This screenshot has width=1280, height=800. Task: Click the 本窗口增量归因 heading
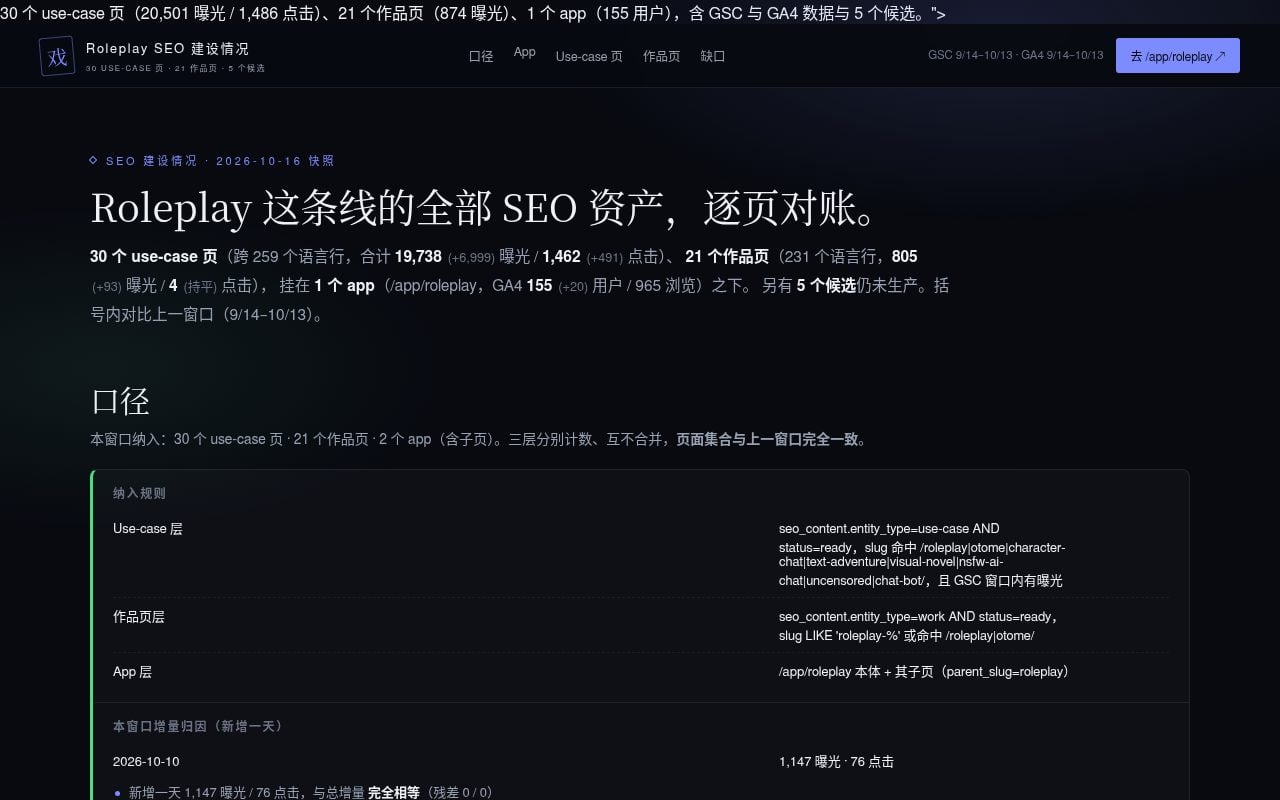click(x=198, y=725)
